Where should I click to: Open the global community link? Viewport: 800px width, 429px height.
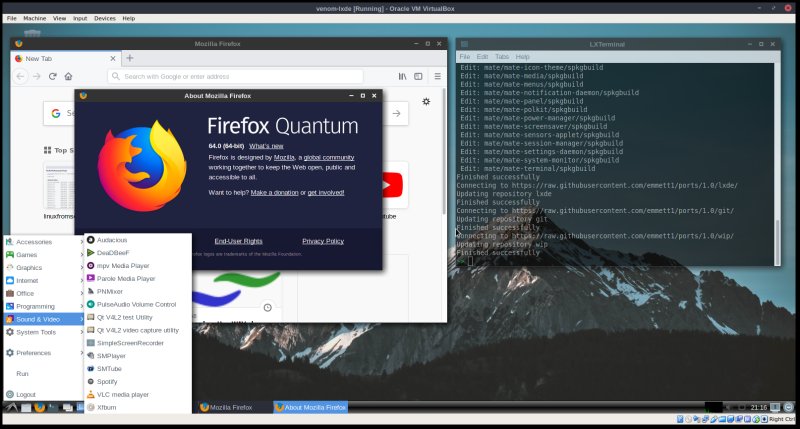click(x=329, y=158)
